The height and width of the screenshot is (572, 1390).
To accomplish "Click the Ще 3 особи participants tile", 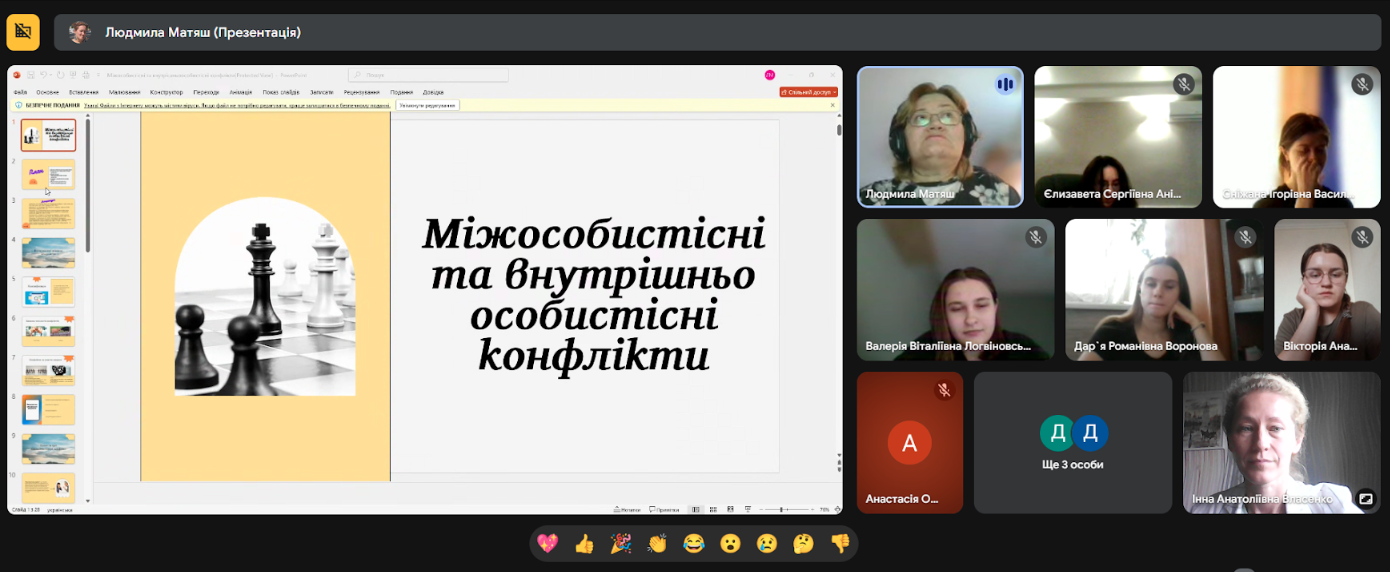I will pyautogui.click(x=1073, y=443).
